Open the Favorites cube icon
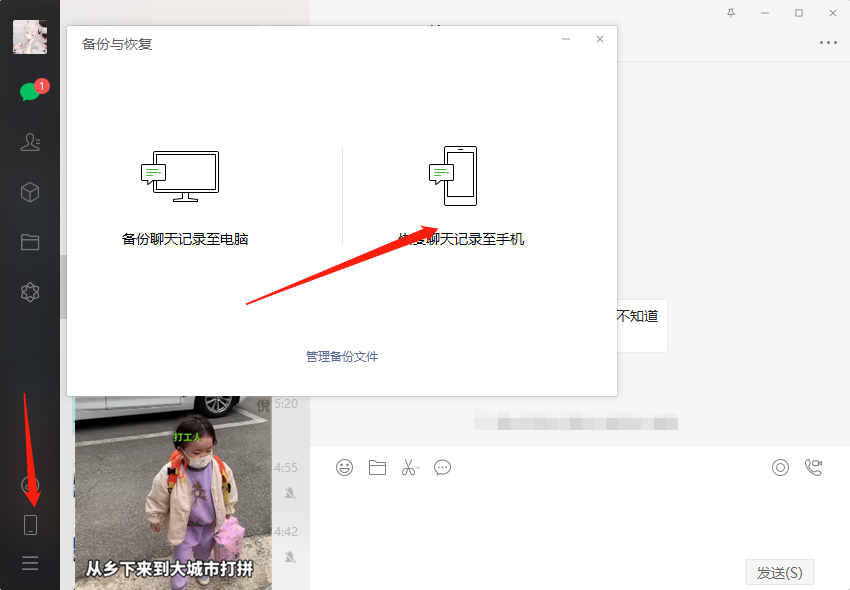Viewport: 850px width, 590px height. tap(30, 192)
